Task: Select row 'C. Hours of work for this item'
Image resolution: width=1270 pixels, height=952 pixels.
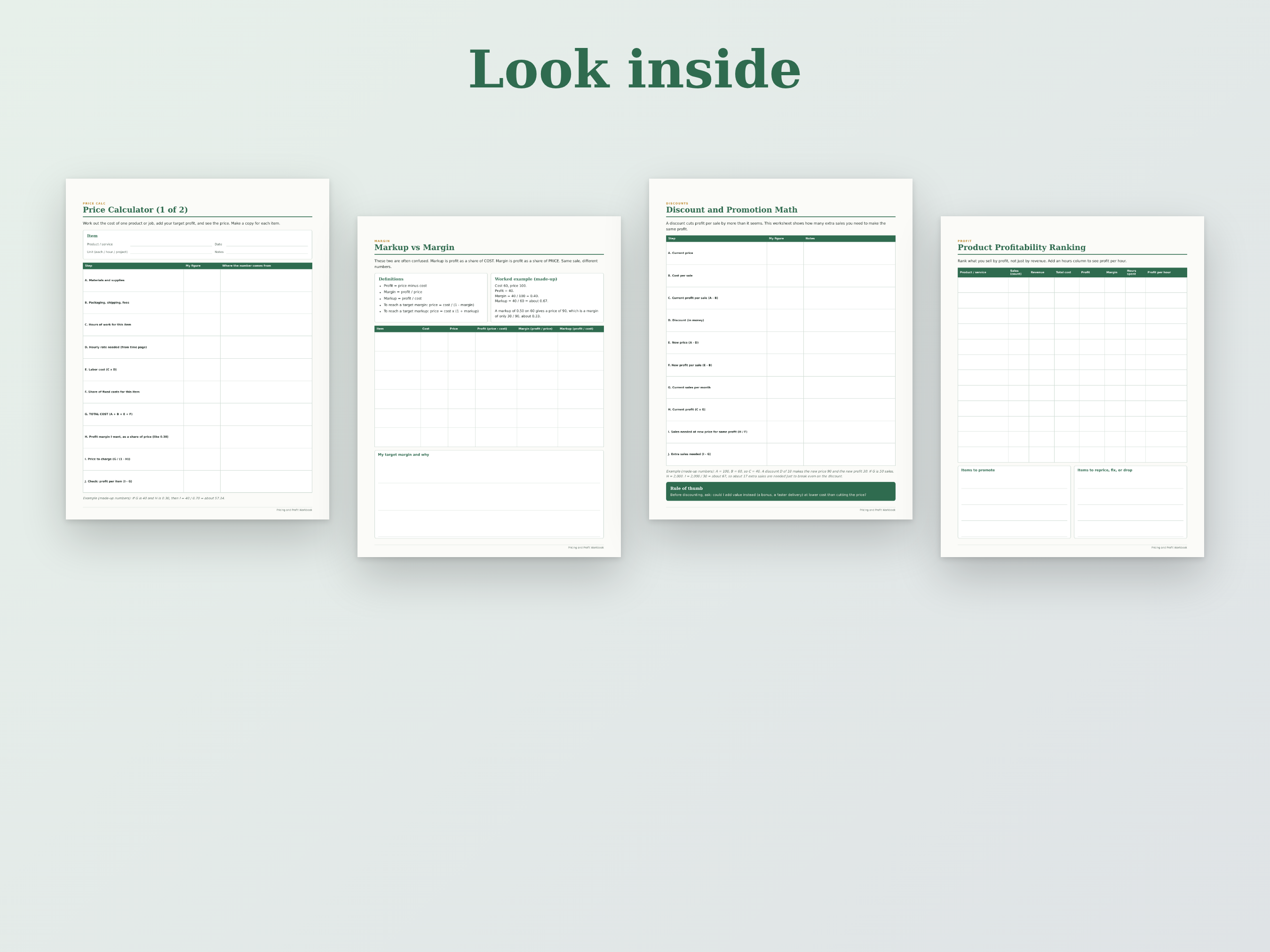Action: coord(198,325)
